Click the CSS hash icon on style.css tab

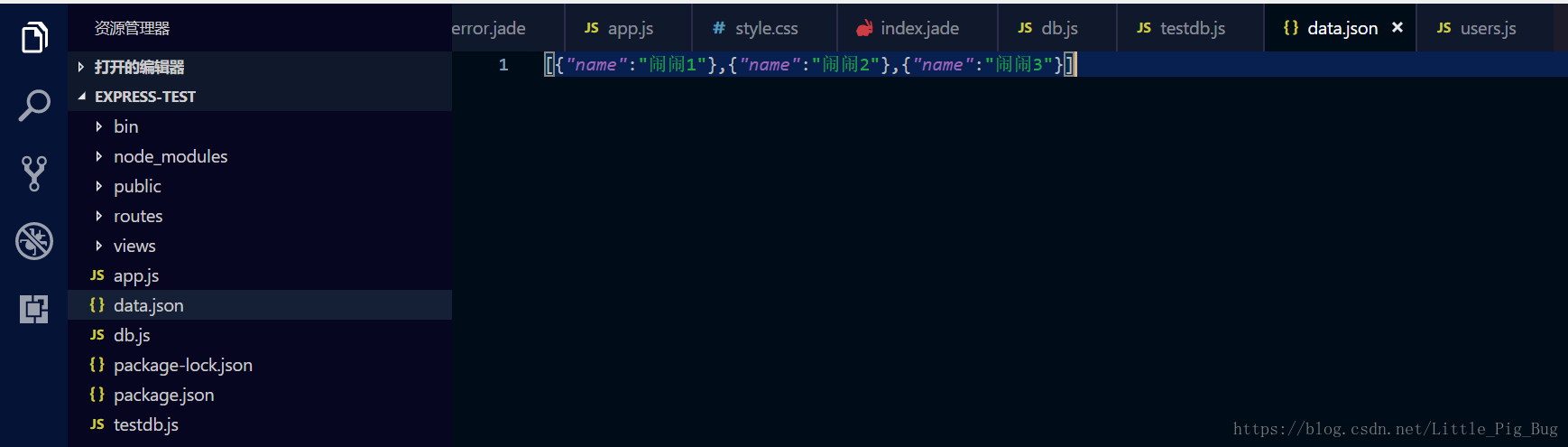point(719,28)
